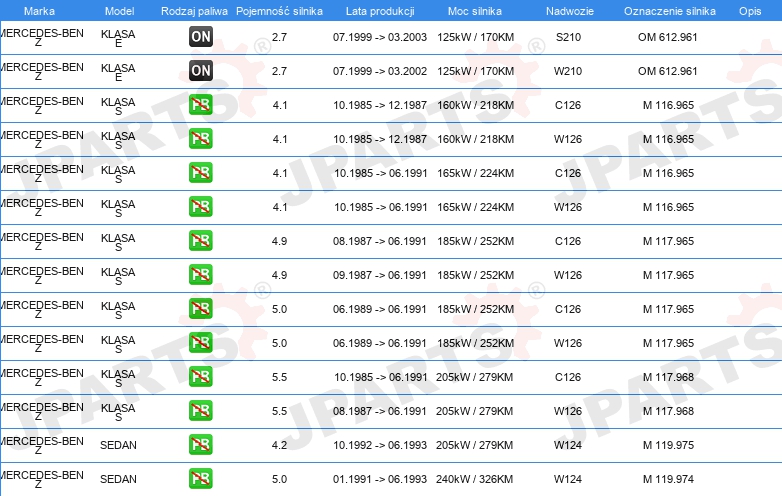
Task: Click the Marka column header
Action: tap(39, 10)
